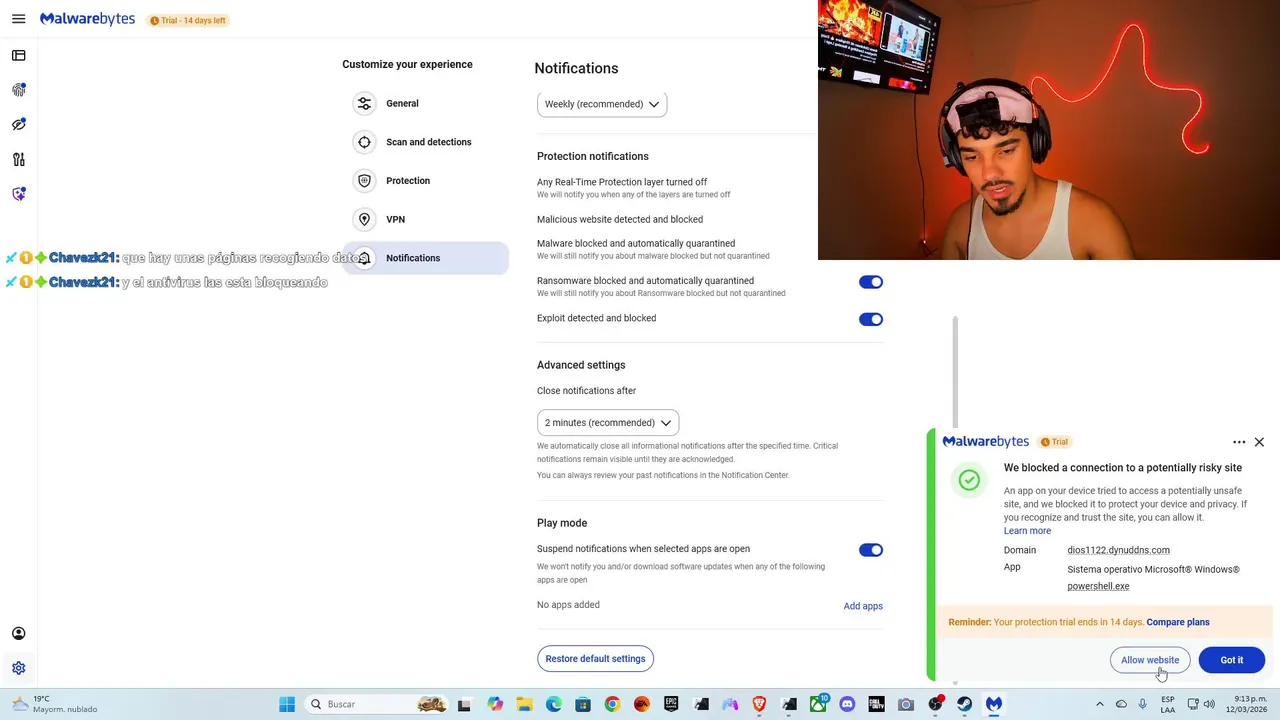The width and height of the screenshot is (1280, 720).
Task: Click the Trial - 14 days left badge
Action: pos(187,20)
